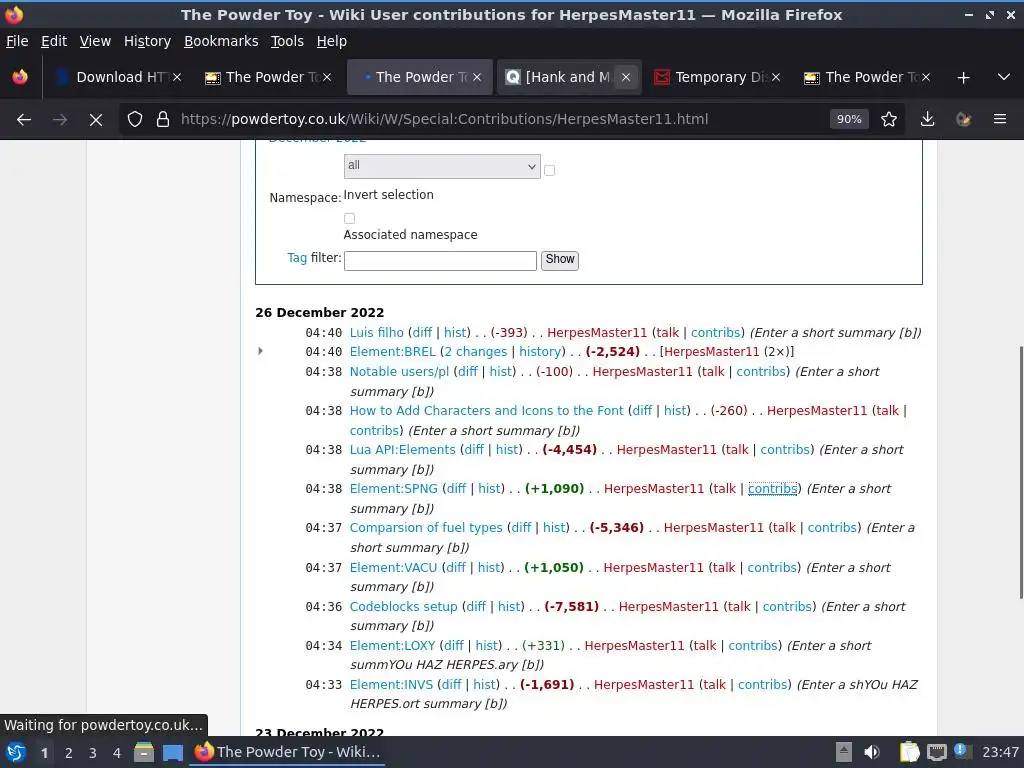The height and width of the screenshot is (768, 1024).
Task: Open the Luis filho page link
Action: (377, 332)
